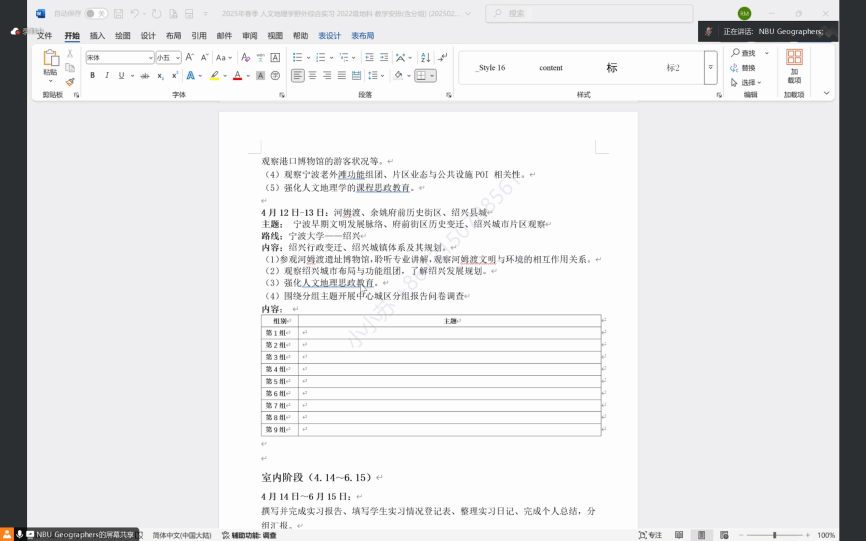Click the Format Painter brush icon
This screenshot has width=866, height=541.
(70, 82)
